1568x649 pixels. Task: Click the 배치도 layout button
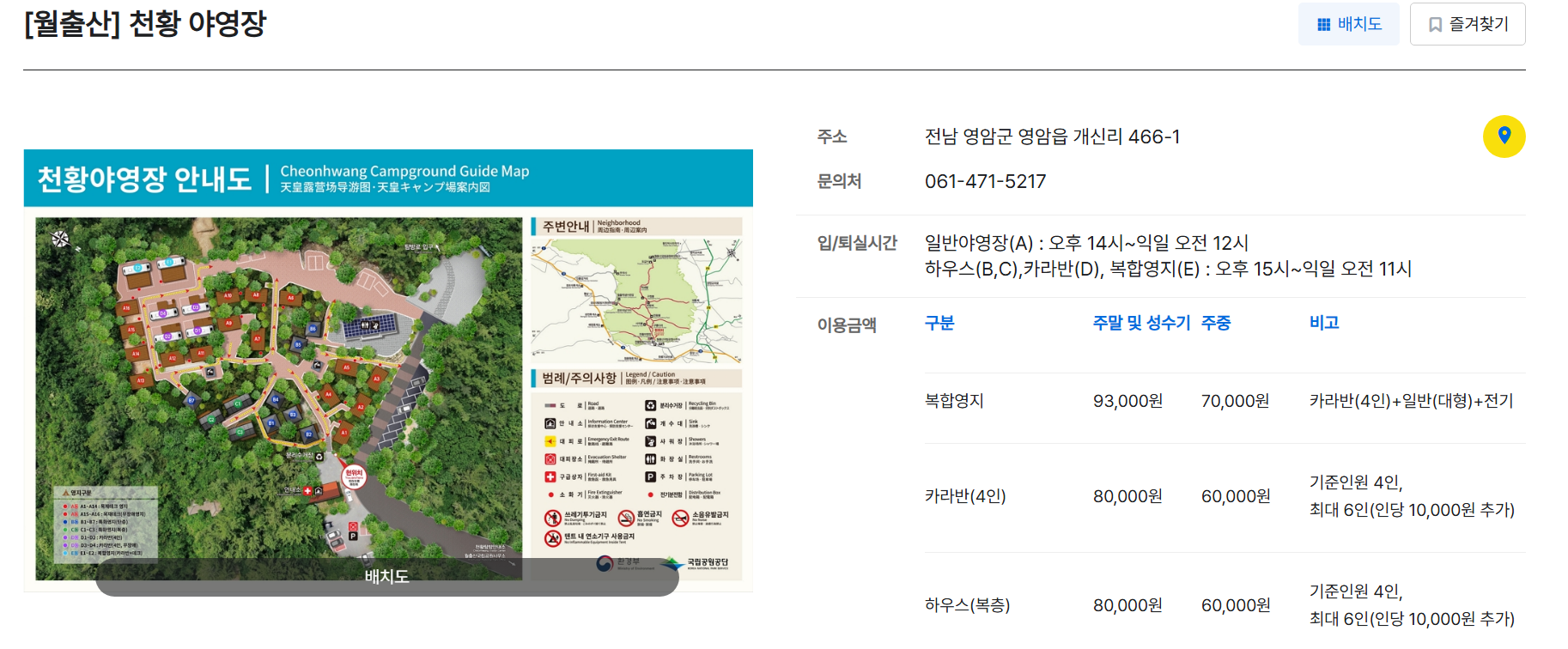point(1348,24)
